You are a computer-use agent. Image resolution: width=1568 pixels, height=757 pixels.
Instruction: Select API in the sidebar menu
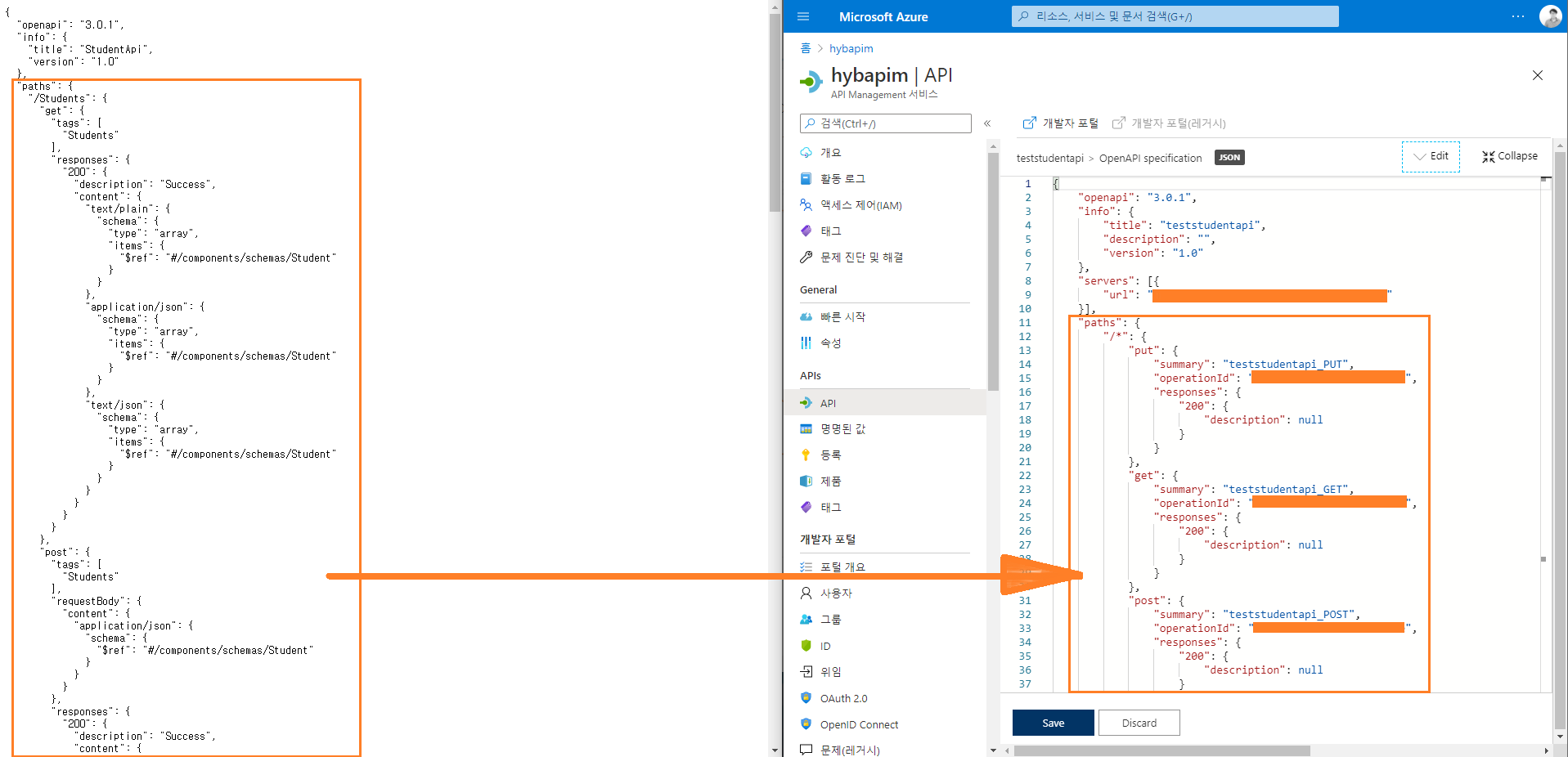828,403
